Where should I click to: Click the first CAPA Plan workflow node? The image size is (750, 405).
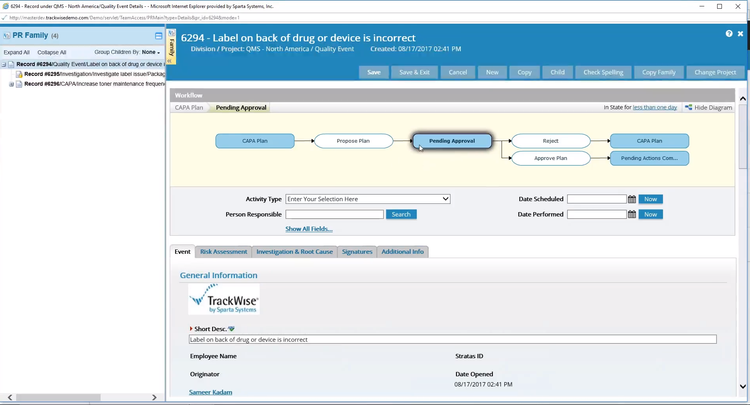coord(255,141)
